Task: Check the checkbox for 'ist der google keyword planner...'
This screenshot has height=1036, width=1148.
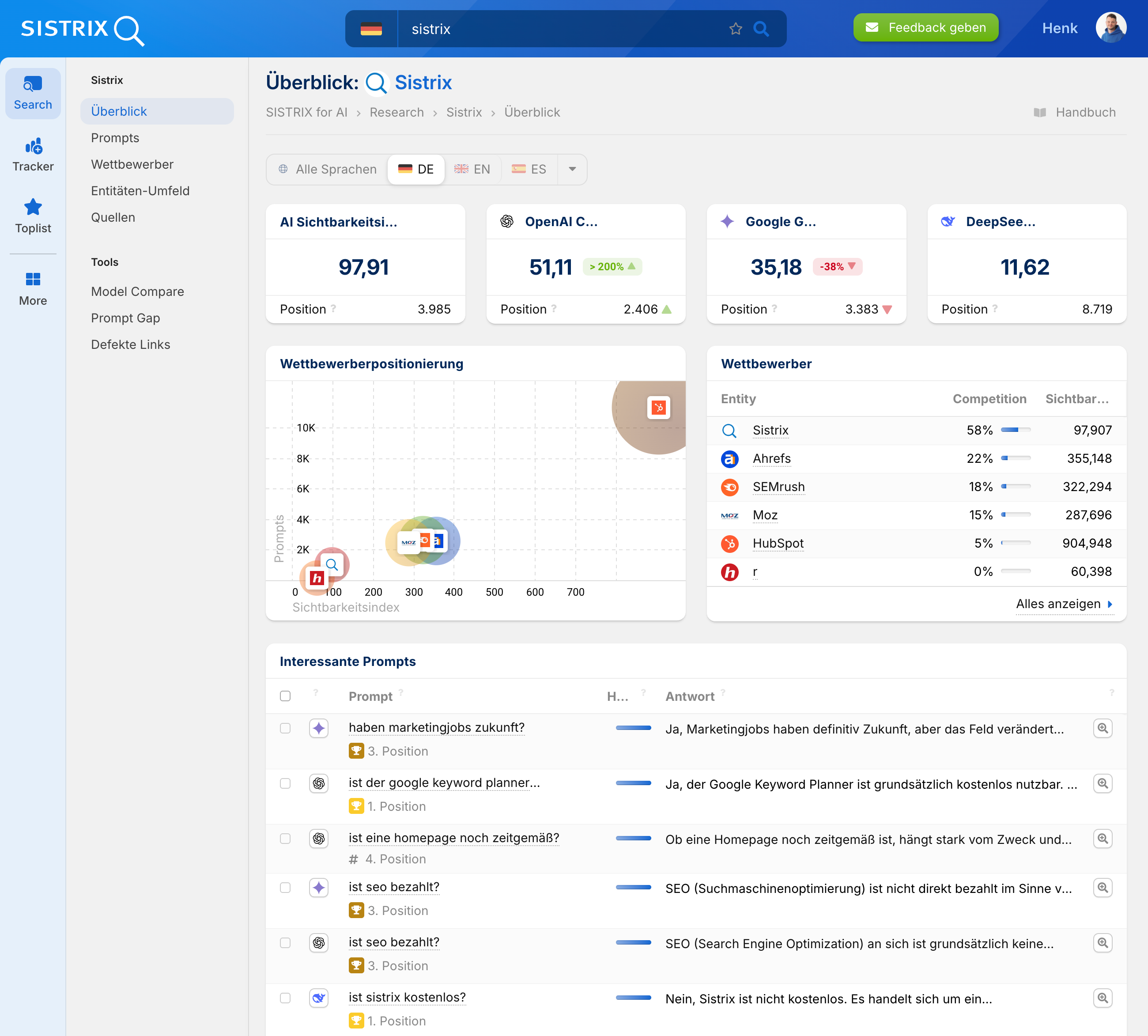Action: (x=285, y=784)
